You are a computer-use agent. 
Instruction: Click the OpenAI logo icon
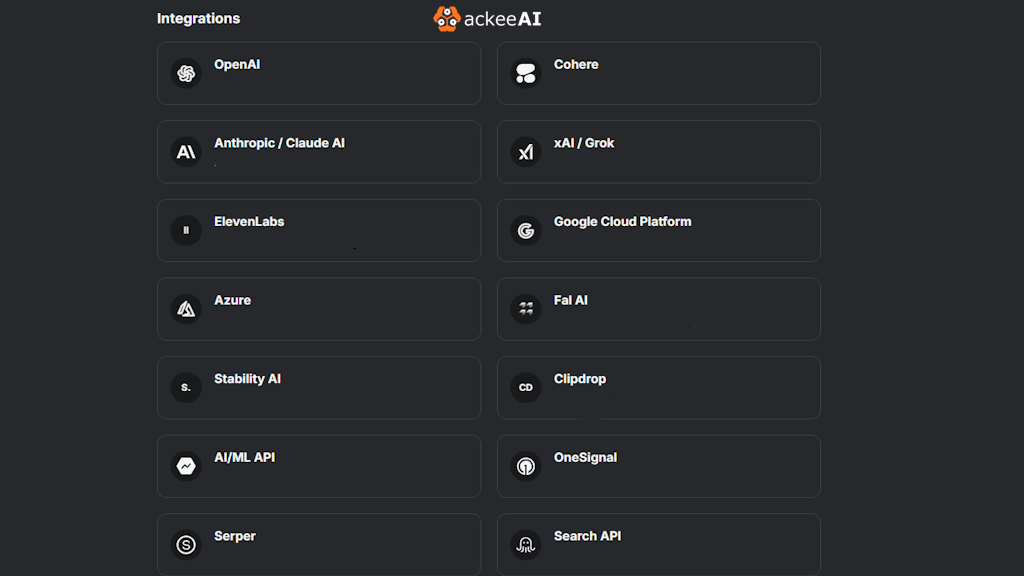pos(186,73)
